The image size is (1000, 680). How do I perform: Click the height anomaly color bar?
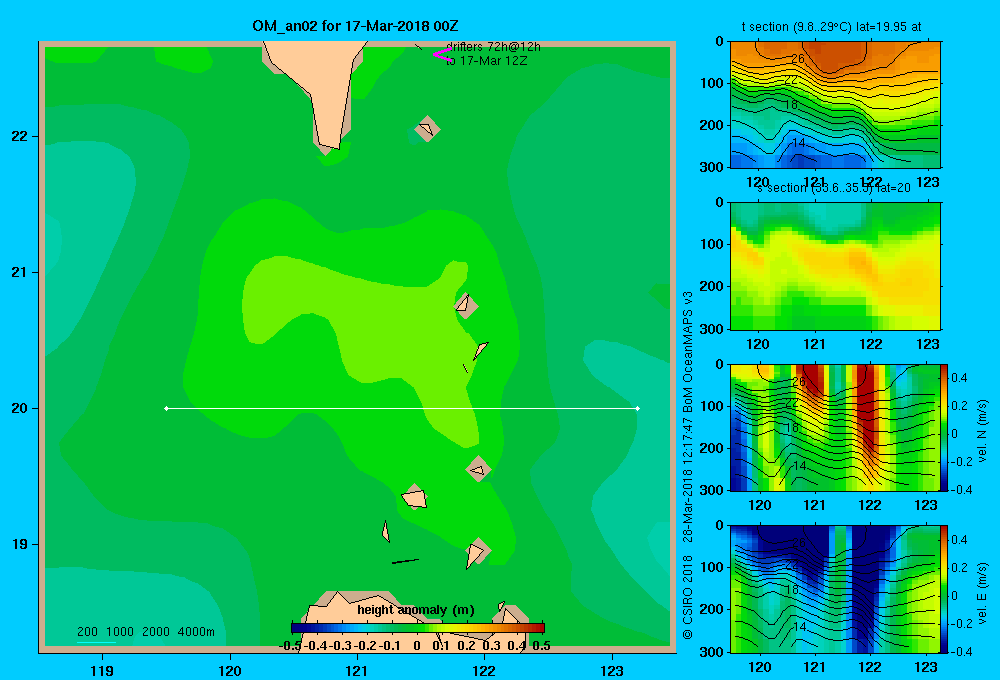(x=418, y=628)
